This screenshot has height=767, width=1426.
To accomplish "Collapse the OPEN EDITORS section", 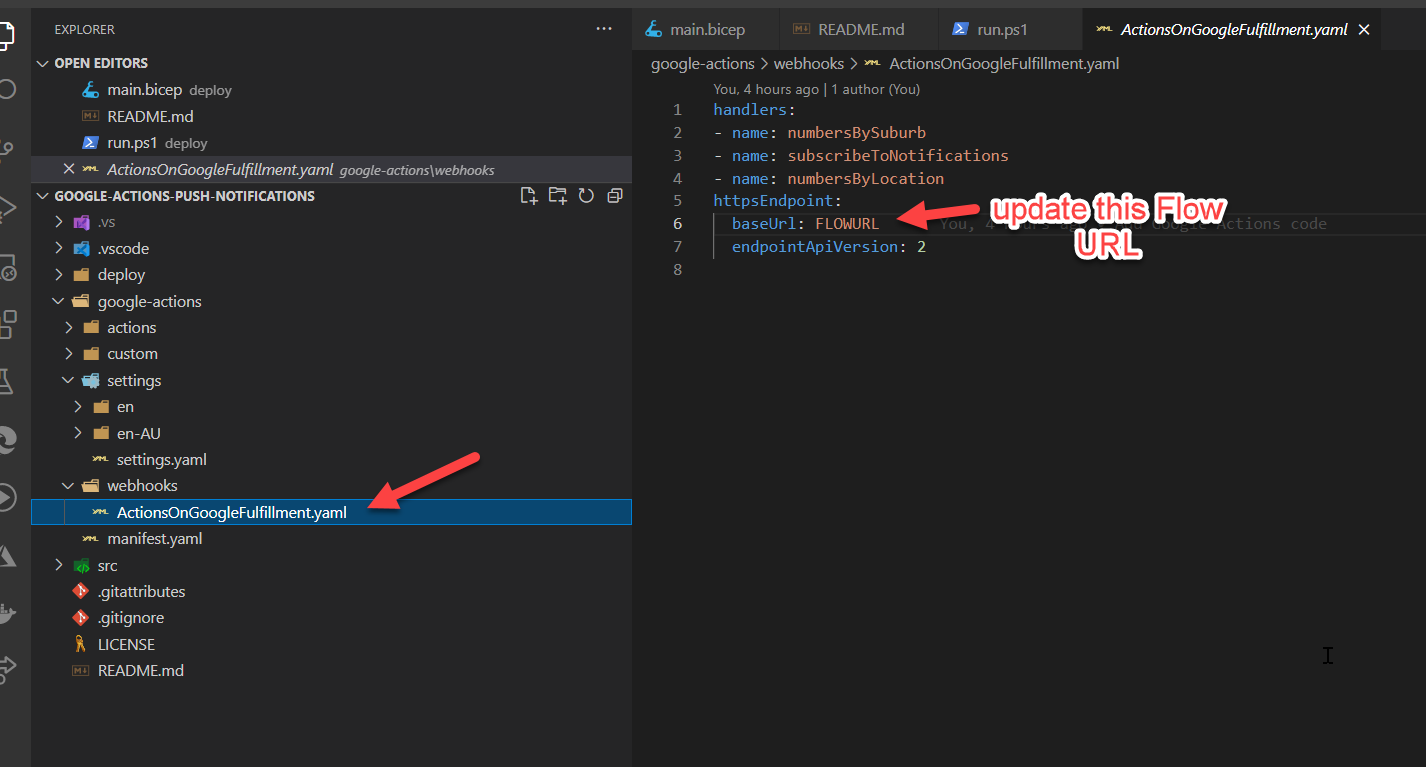I will pyautogui.click(x=42, y=63).
